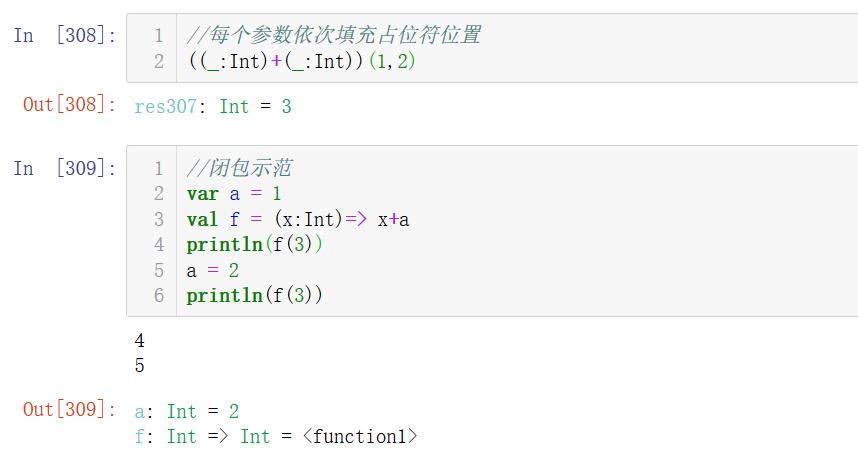
Task: Click the a: Int = 2 result line
Action: coord(186,411)
